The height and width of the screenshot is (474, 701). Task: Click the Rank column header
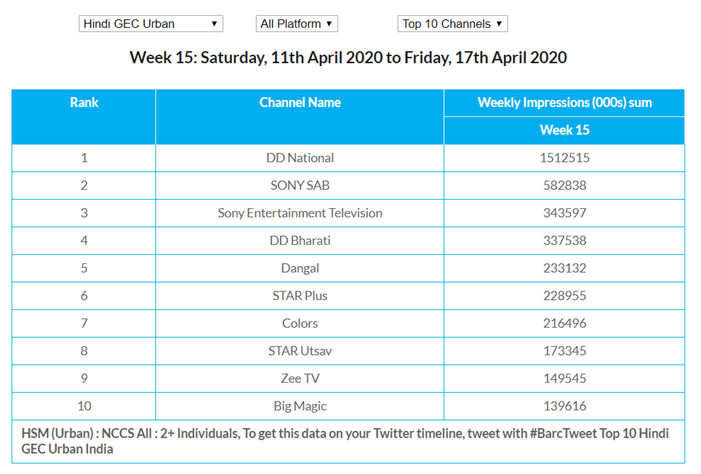[84, 103]
